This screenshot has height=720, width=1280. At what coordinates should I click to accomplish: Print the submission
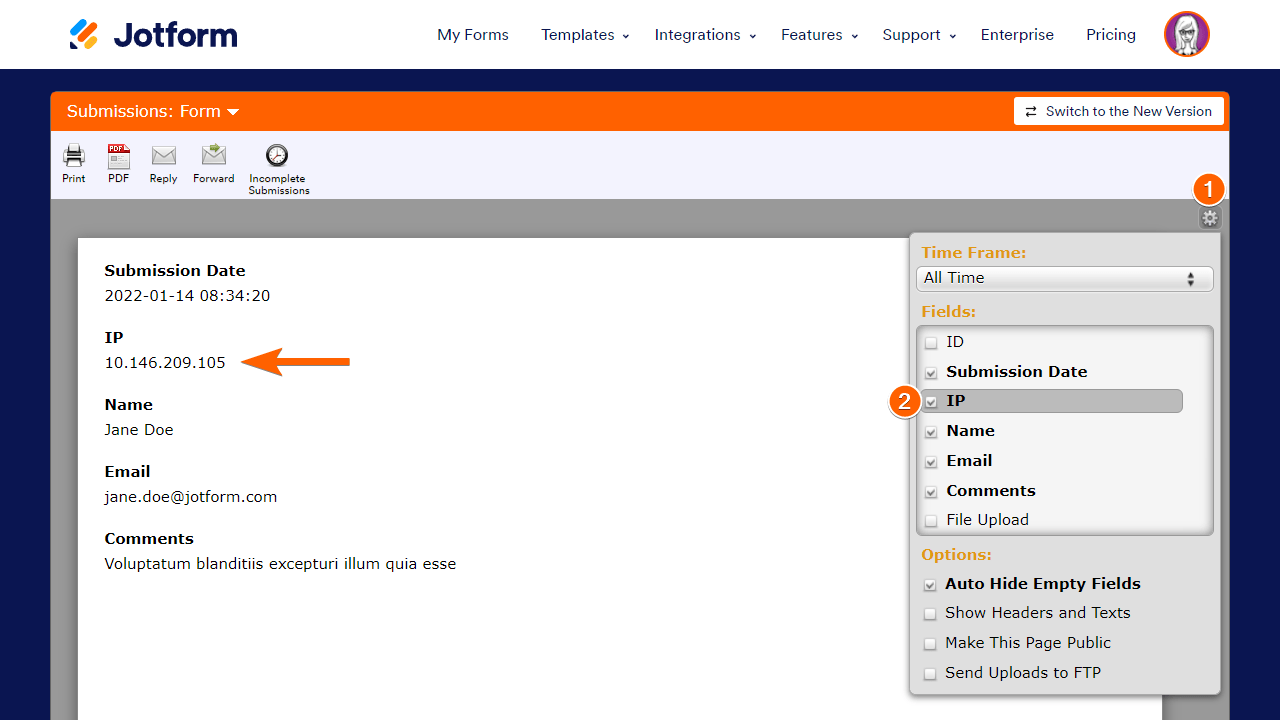click(x=74, y=164)
